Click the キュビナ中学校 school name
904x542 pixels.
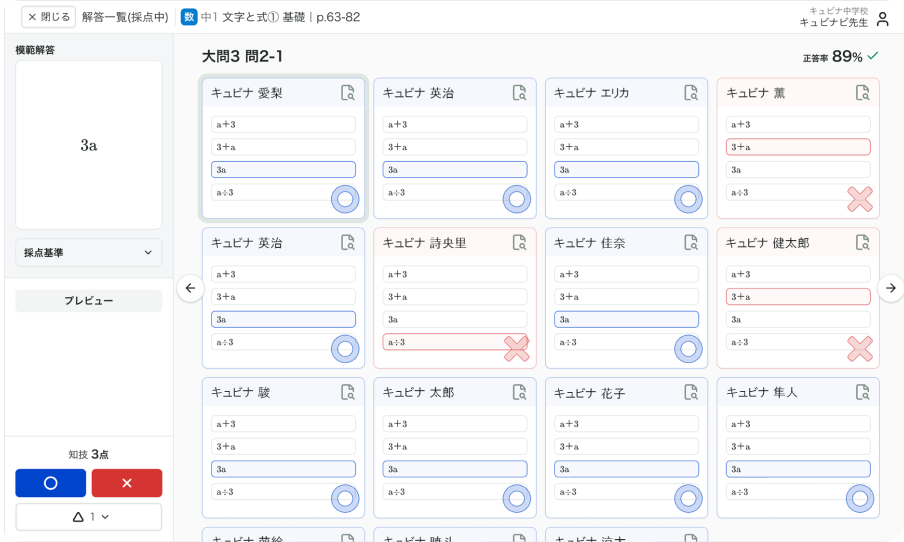838,11
